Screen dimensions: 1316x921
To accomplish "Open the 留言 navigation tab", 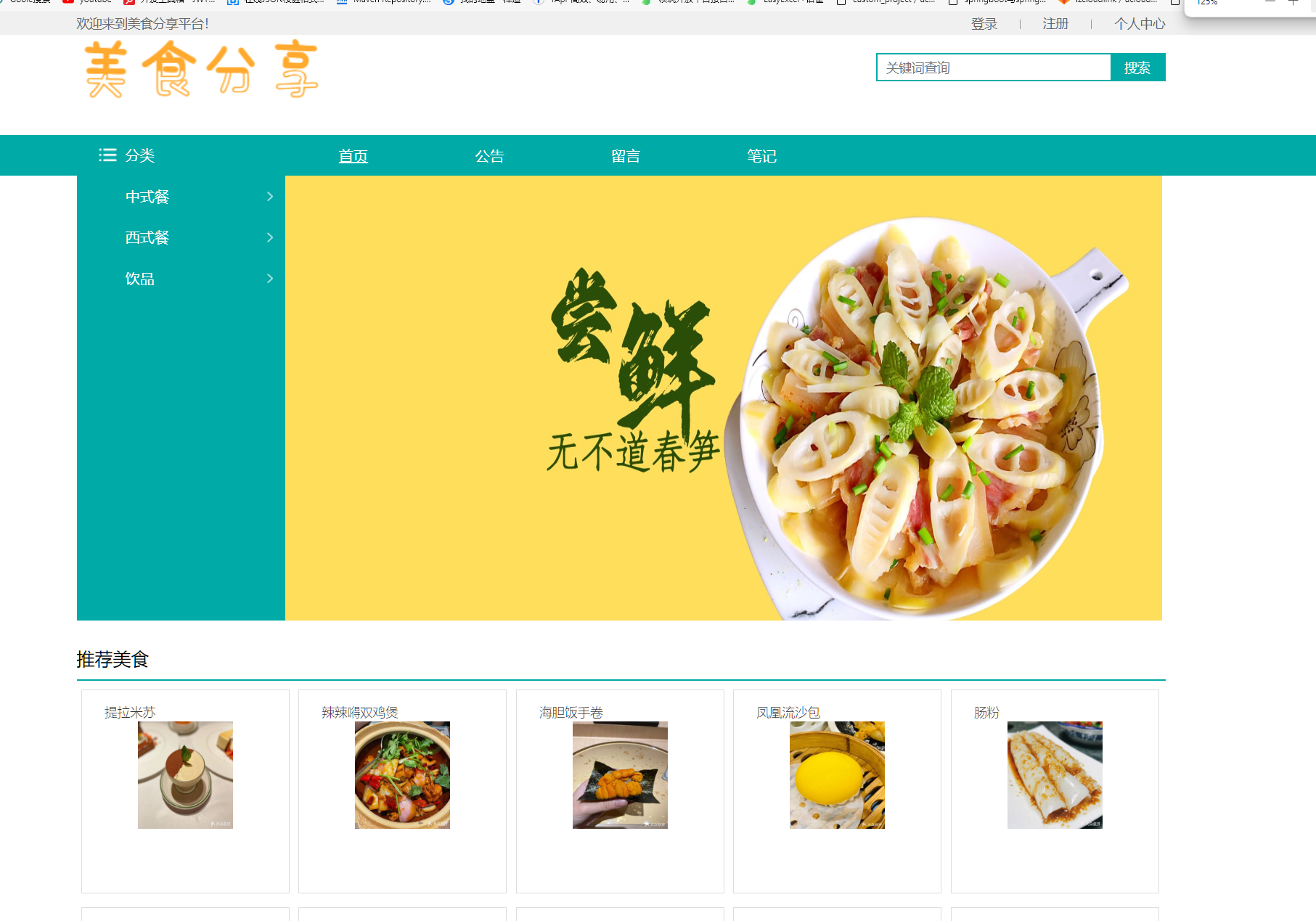I will click(626, 156).
